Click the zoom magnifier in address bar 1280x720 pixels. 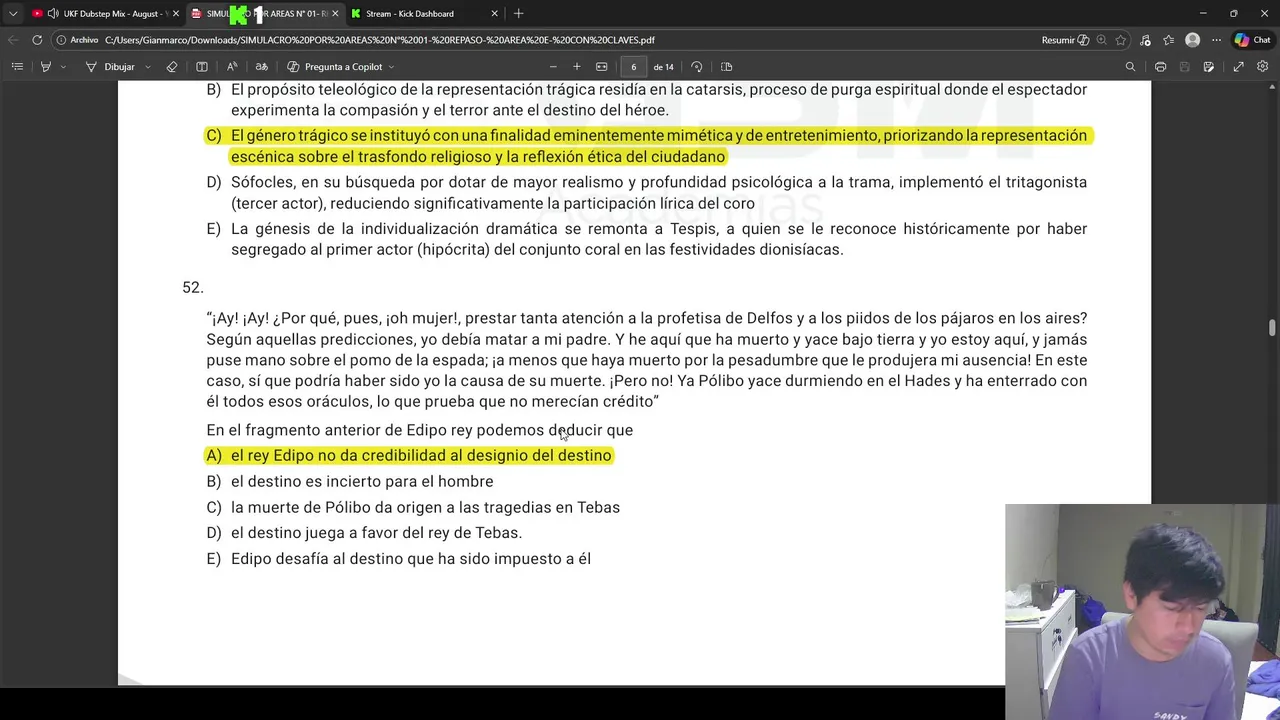1101,40
